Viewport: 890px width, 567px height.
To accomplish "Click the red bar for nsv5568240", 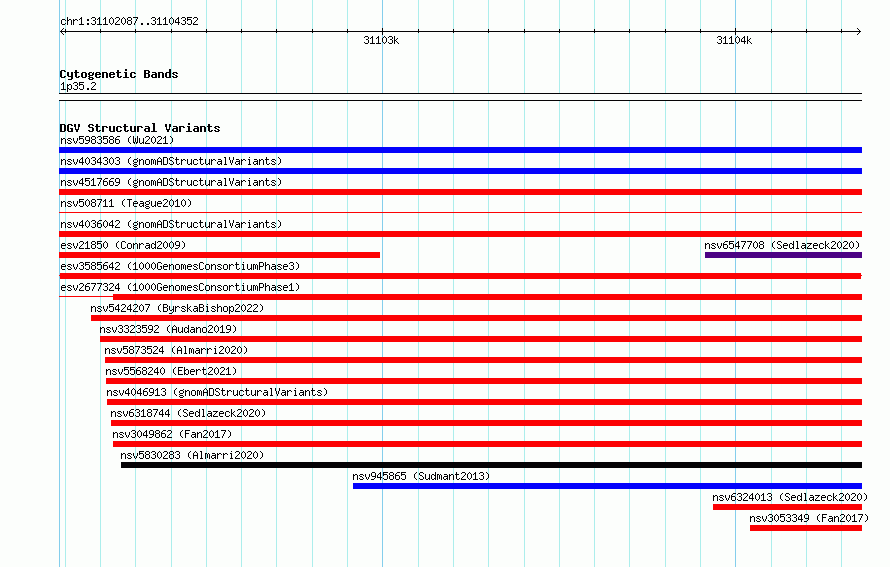I will click(484, 381).
